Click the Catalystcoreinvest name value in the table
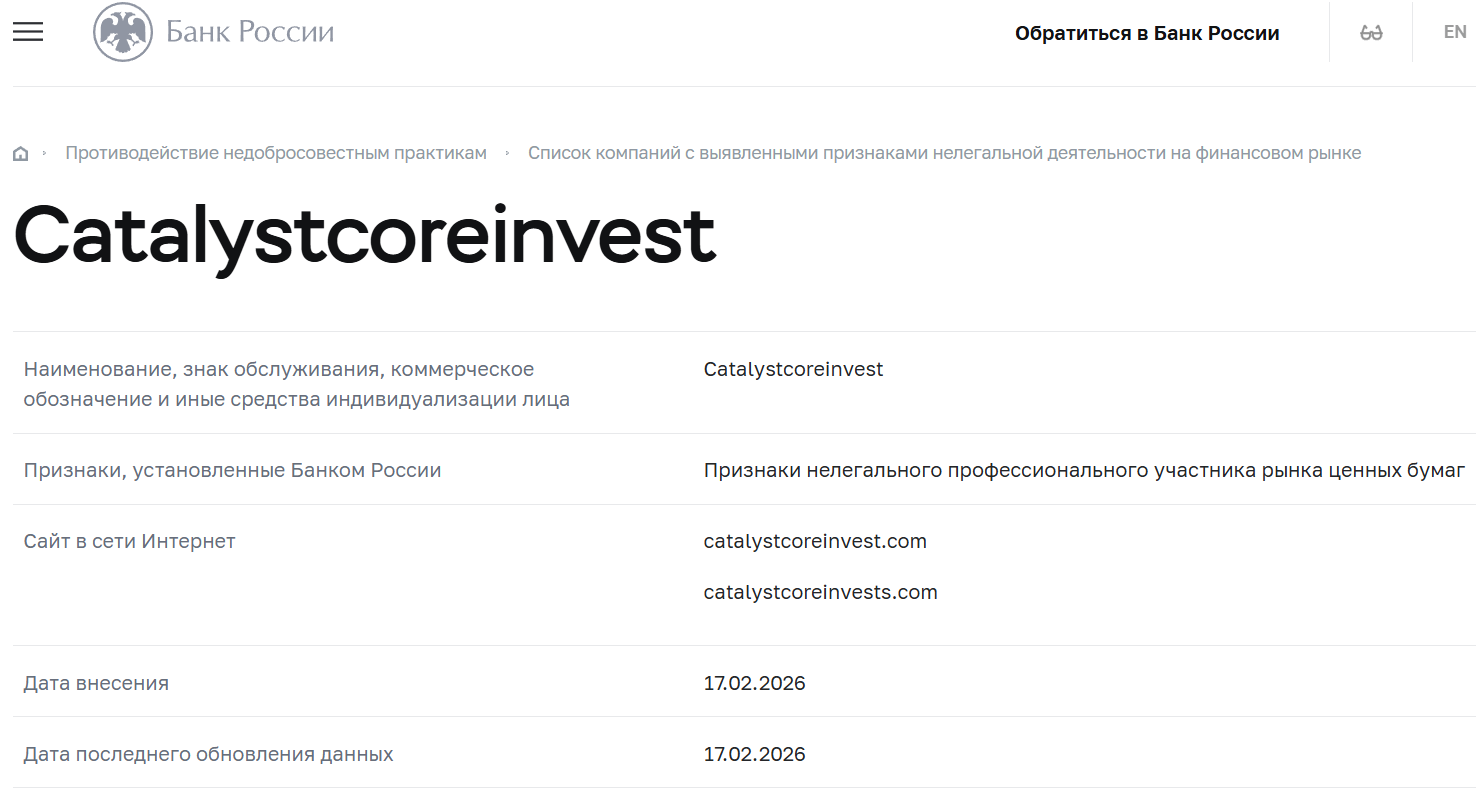 [793, 369]
